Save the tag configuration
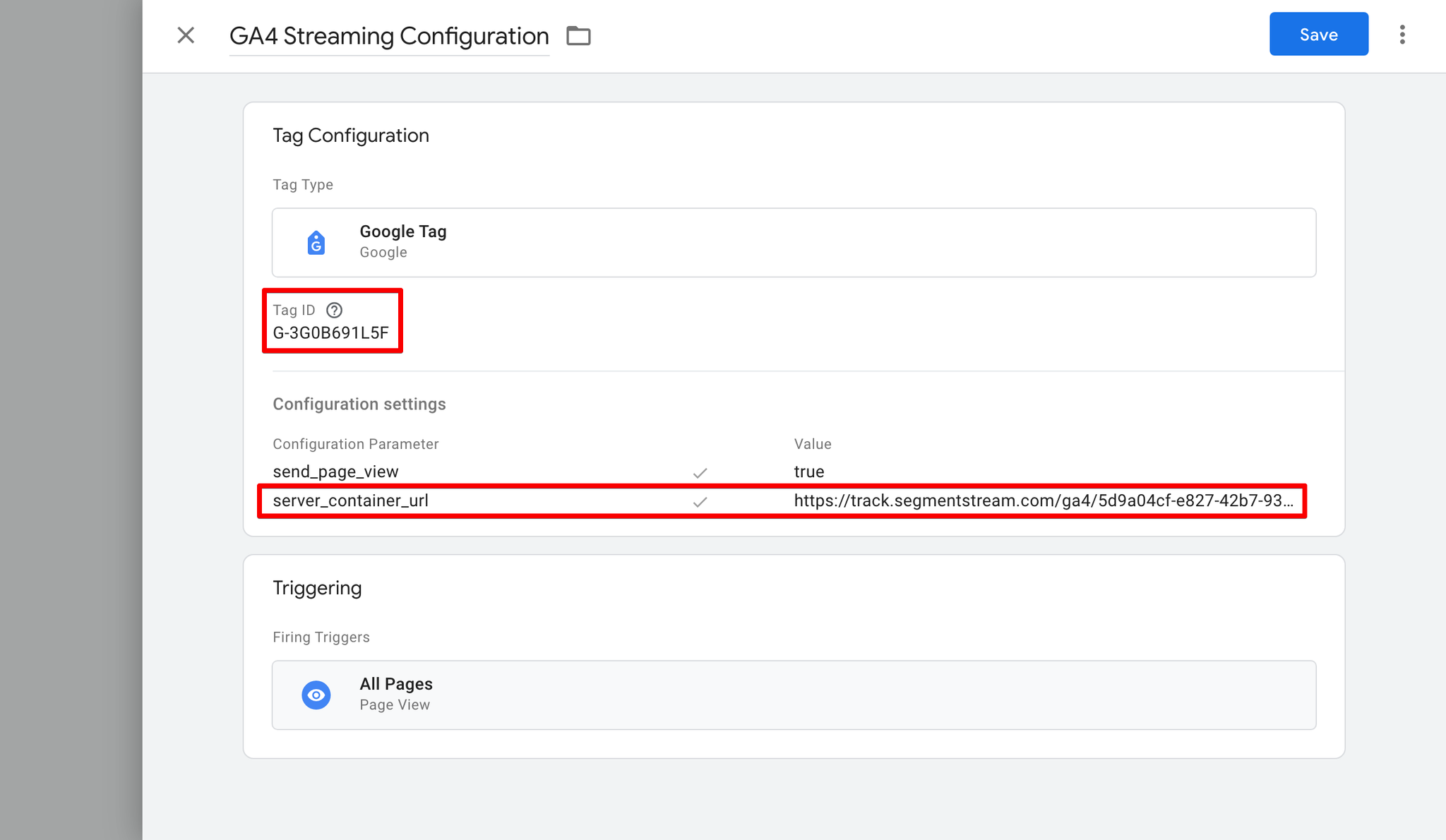This screenshot has height=840, width=1446. (1318, 34)
